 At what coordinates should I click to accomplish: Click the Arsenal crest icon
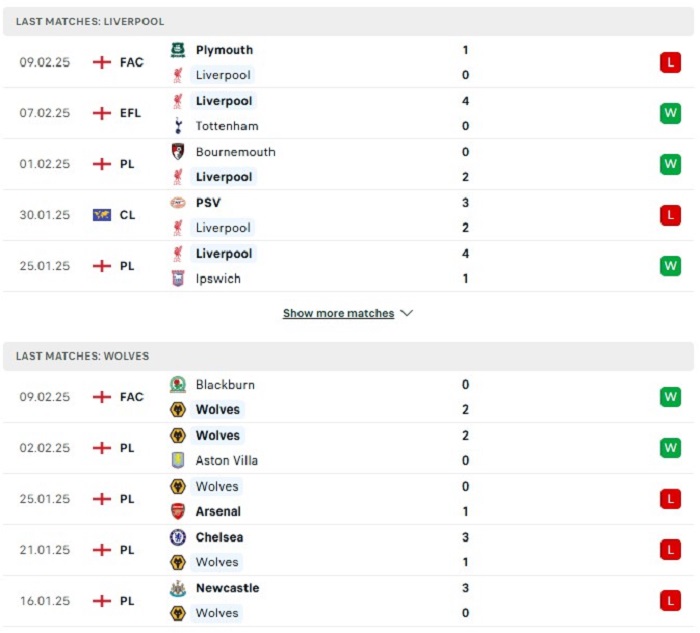pos(178,511)
